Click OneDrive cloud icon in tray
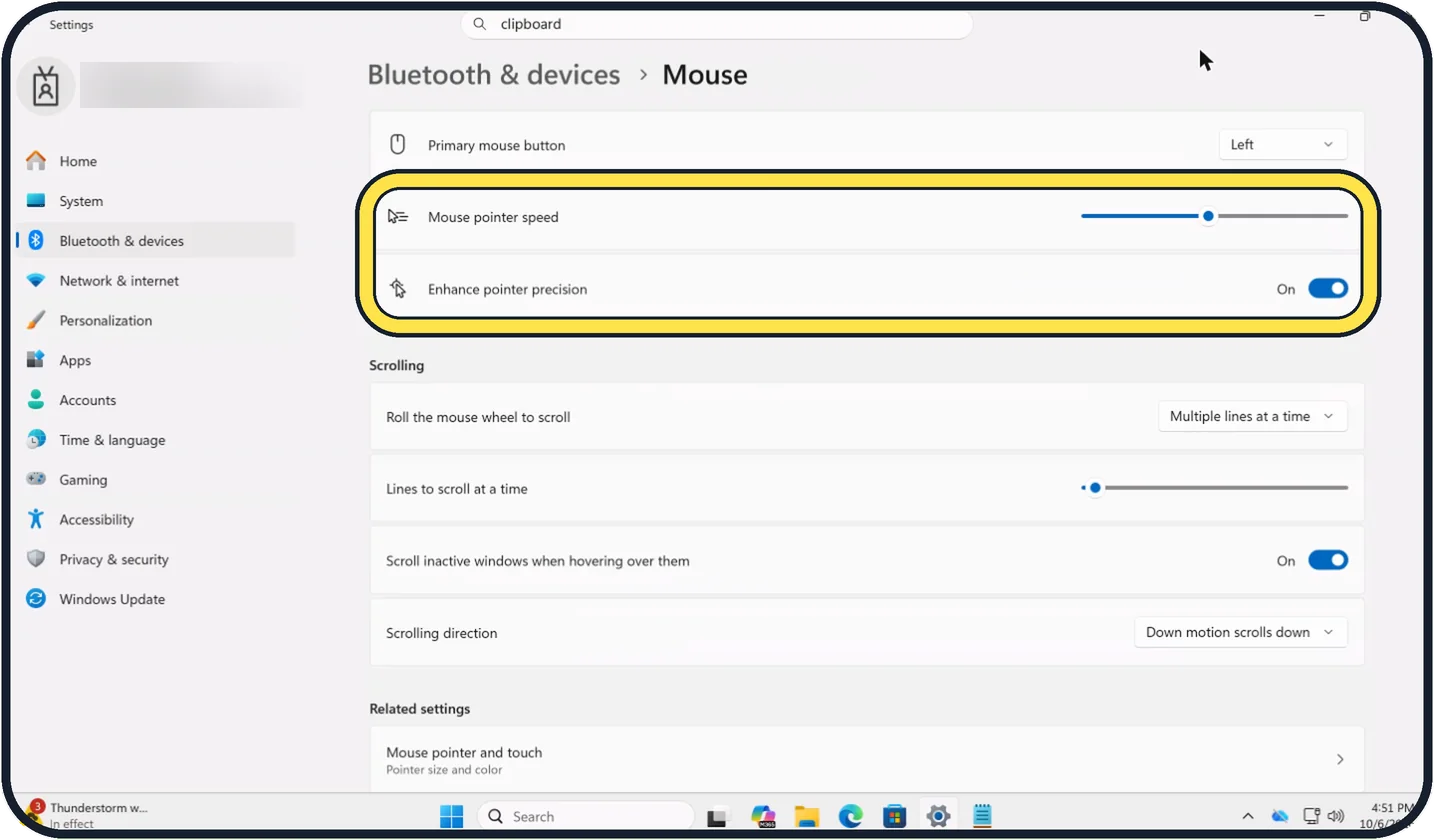 1280,816
